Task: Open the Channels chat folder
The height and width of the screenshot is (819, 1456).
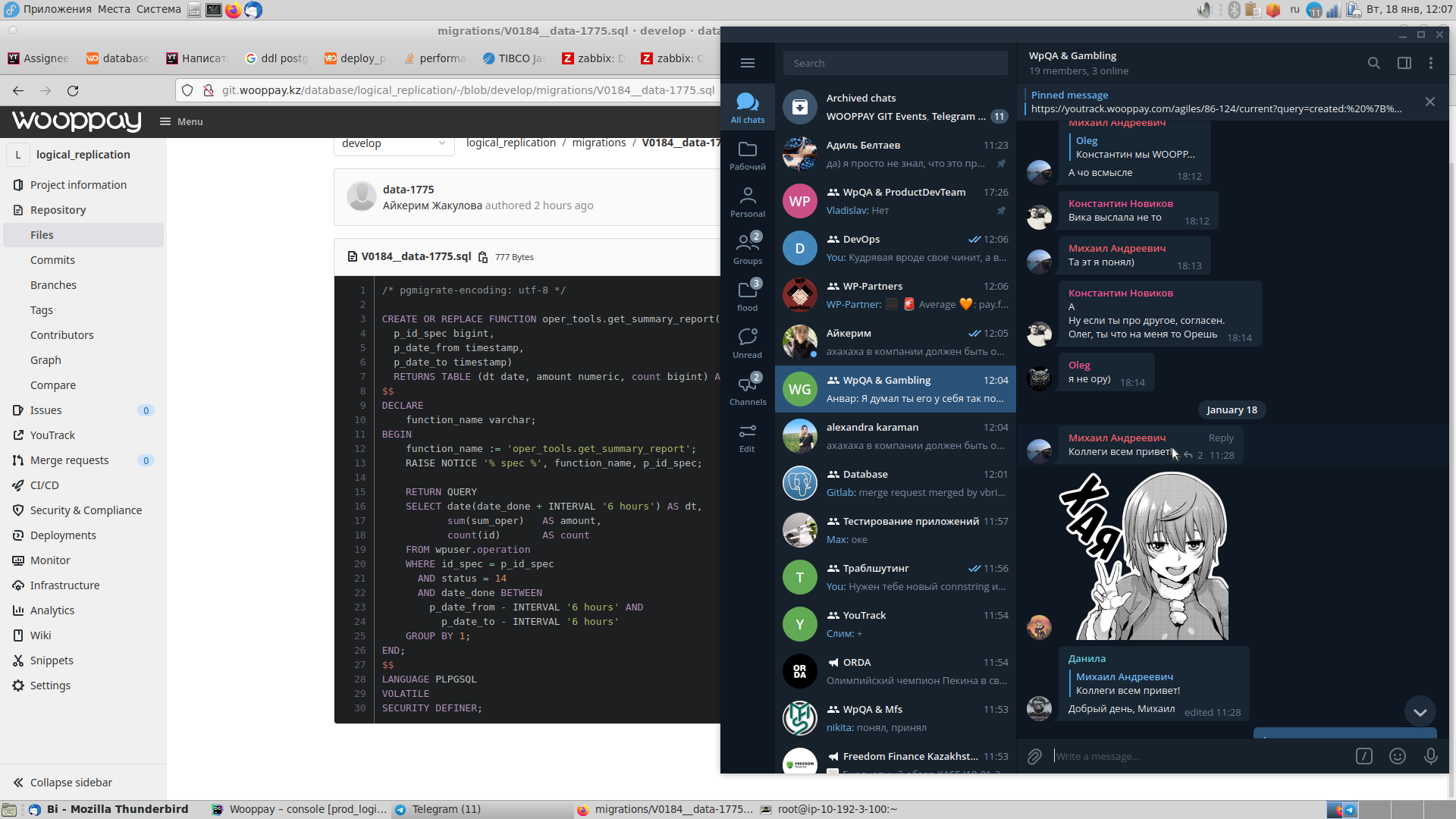Action: (747, 390)
